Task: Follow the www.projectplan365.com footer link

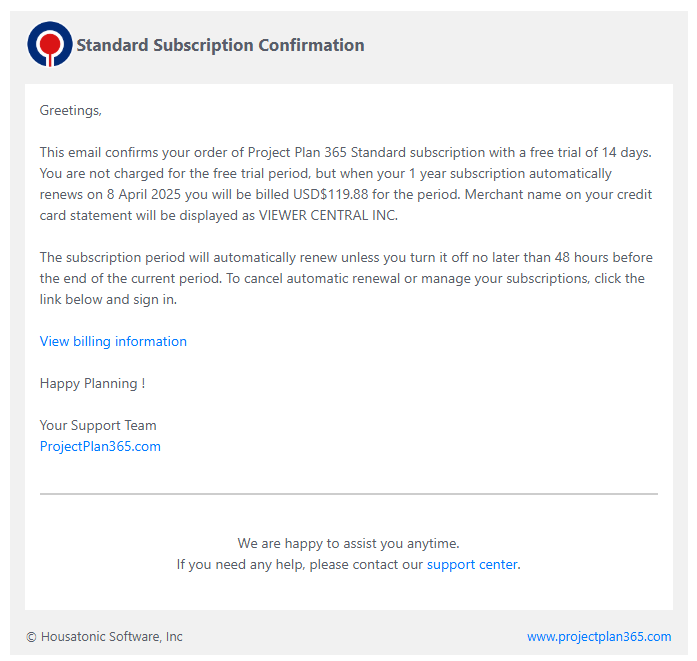Action: (599, 636)
